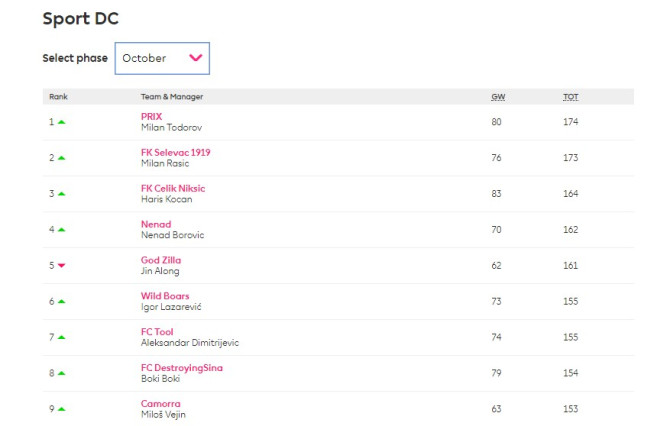Image resolution: width=670 pixels, height=426 pixels.
Task: Click the pink chevron in October selector
Action: click(x=196, y=58)
